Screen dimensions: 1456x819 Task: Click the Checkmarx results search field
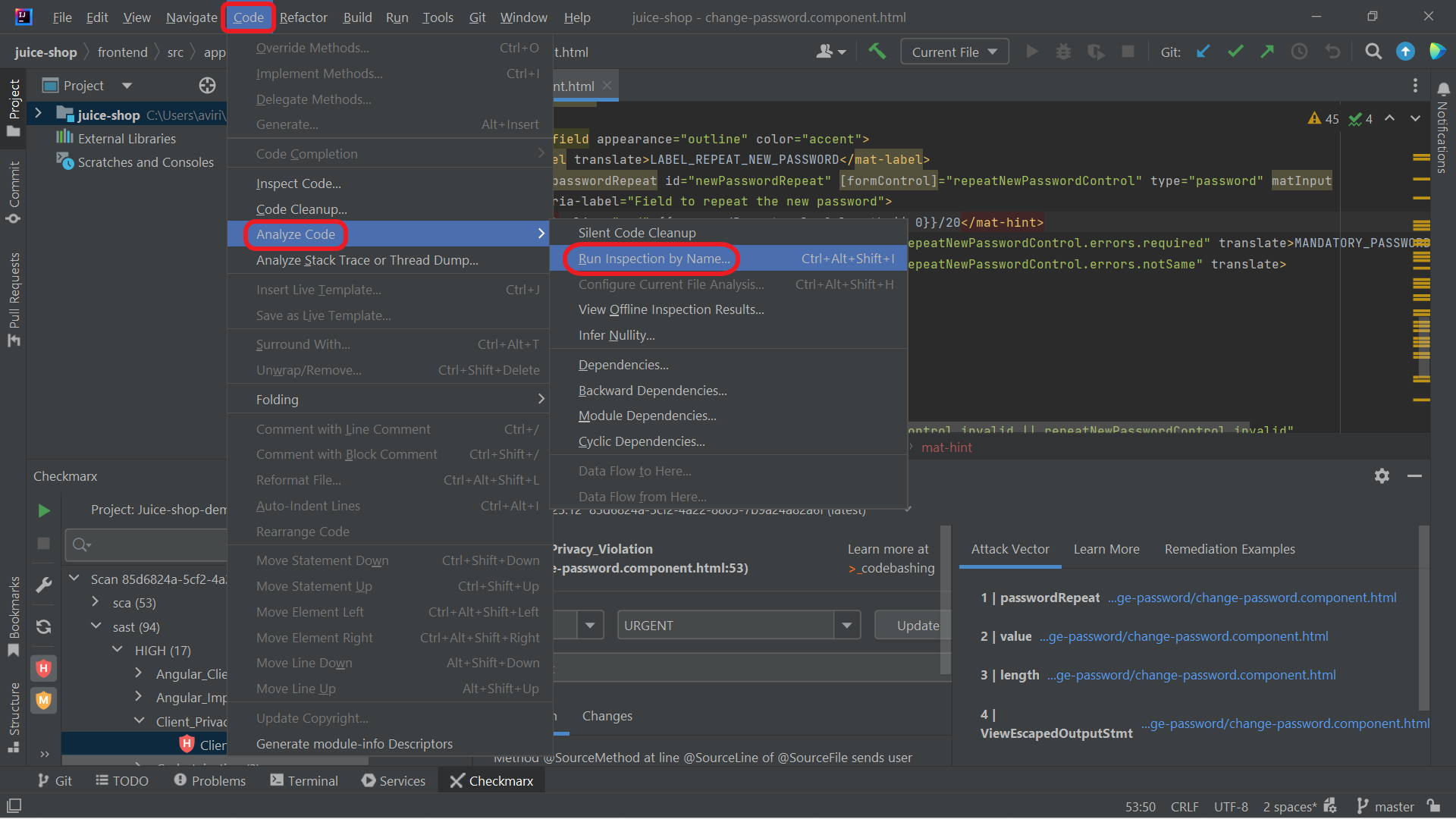pyautogui.click(x=147, y=544)
